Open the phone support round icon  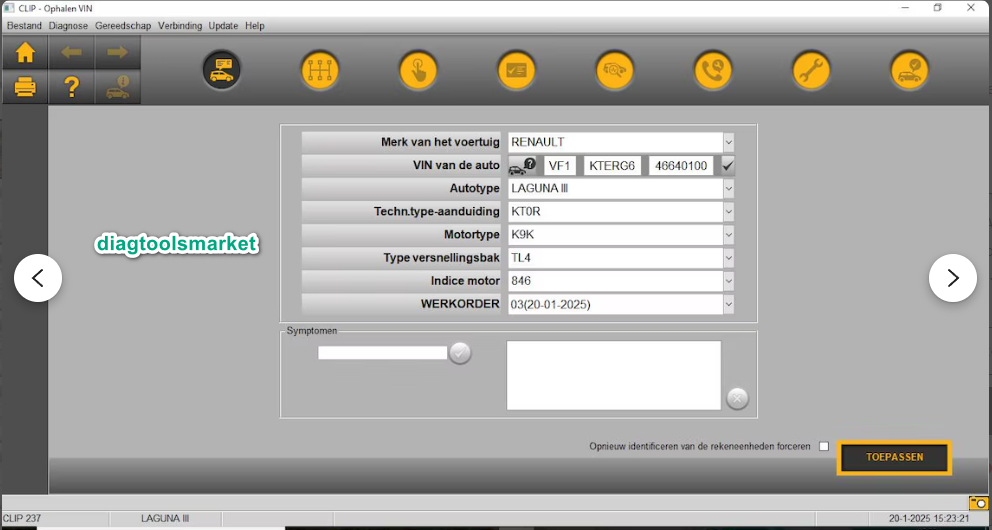713,70
